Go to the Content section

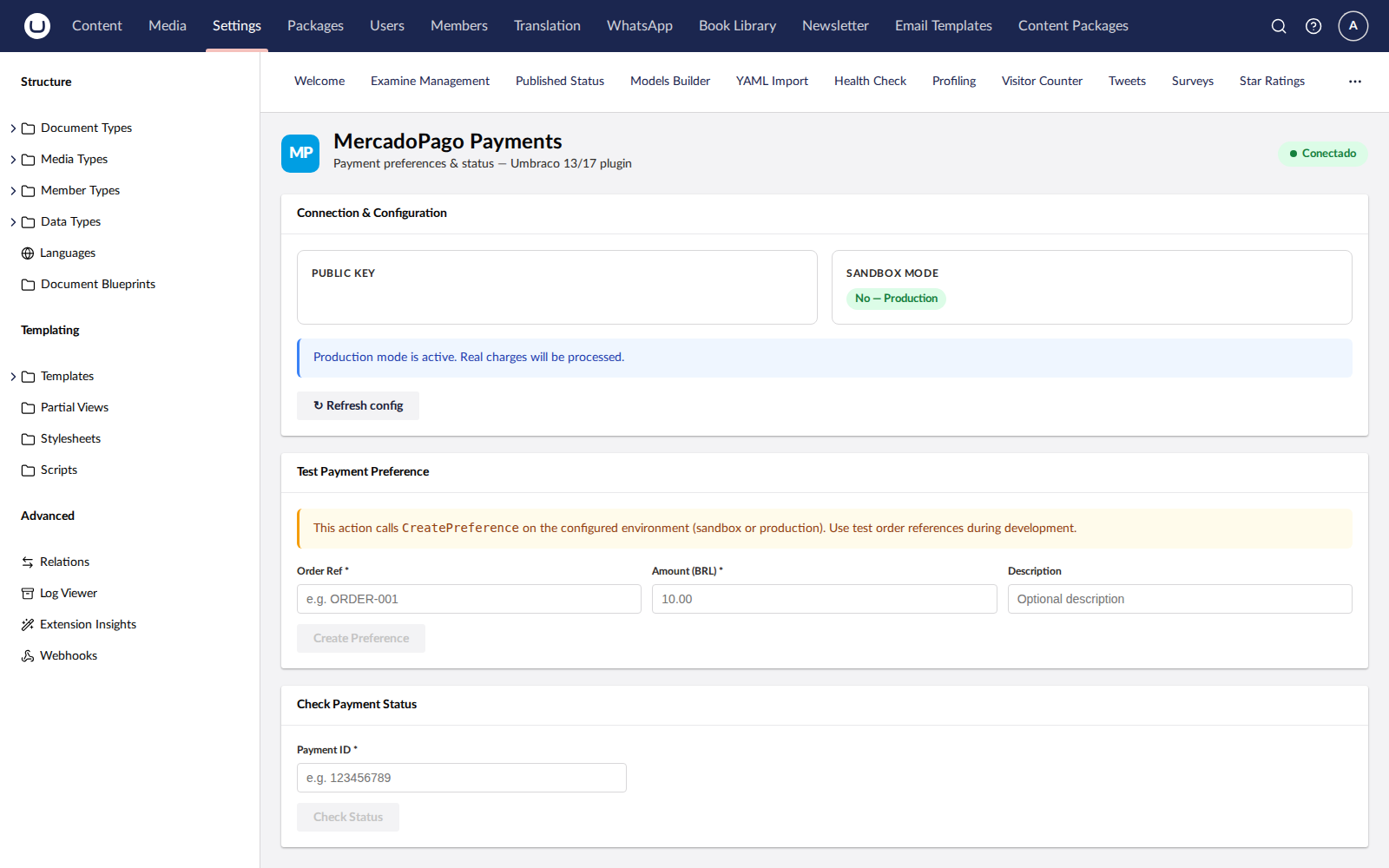97,26
